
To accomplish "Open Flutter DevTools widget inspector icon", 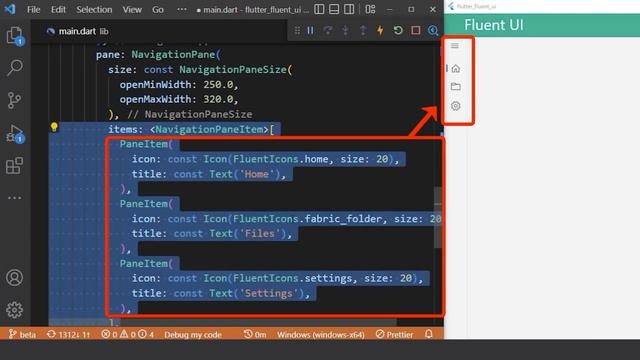I will pyautogui.click(x=433, y=31).
